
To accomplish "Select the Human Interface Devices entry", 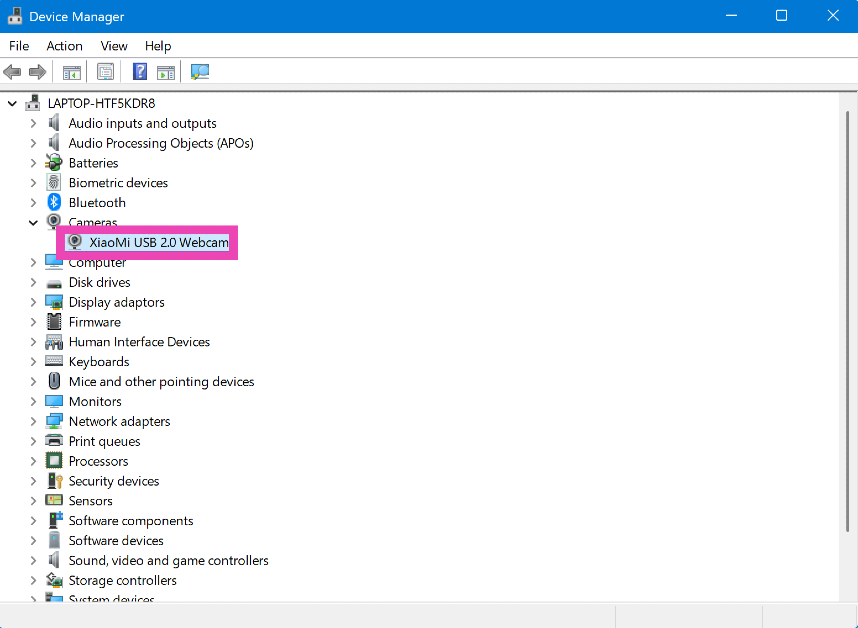I will (139, 342).
